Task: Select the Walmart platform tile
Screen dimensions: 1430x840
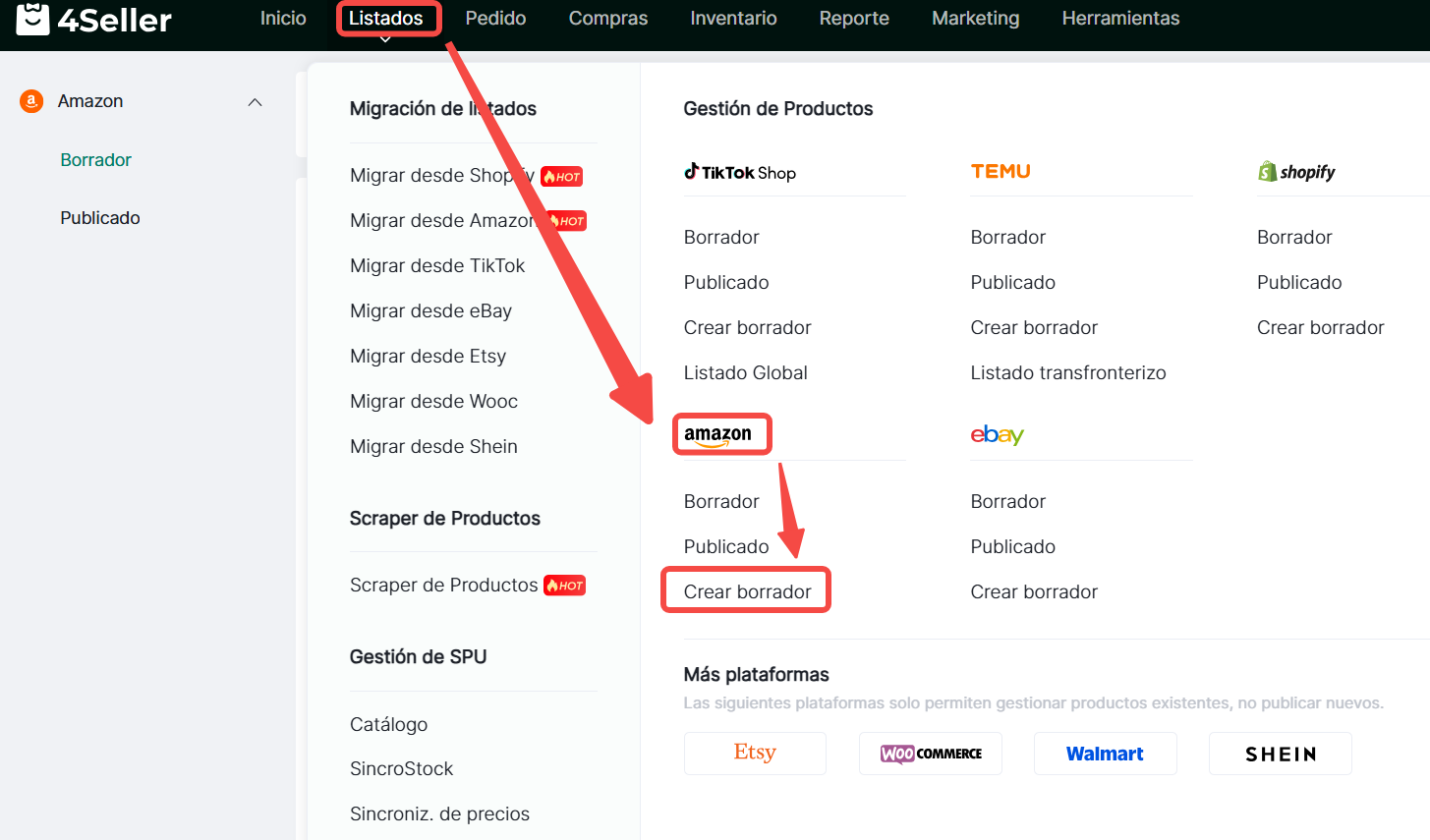Action: 1105,754
